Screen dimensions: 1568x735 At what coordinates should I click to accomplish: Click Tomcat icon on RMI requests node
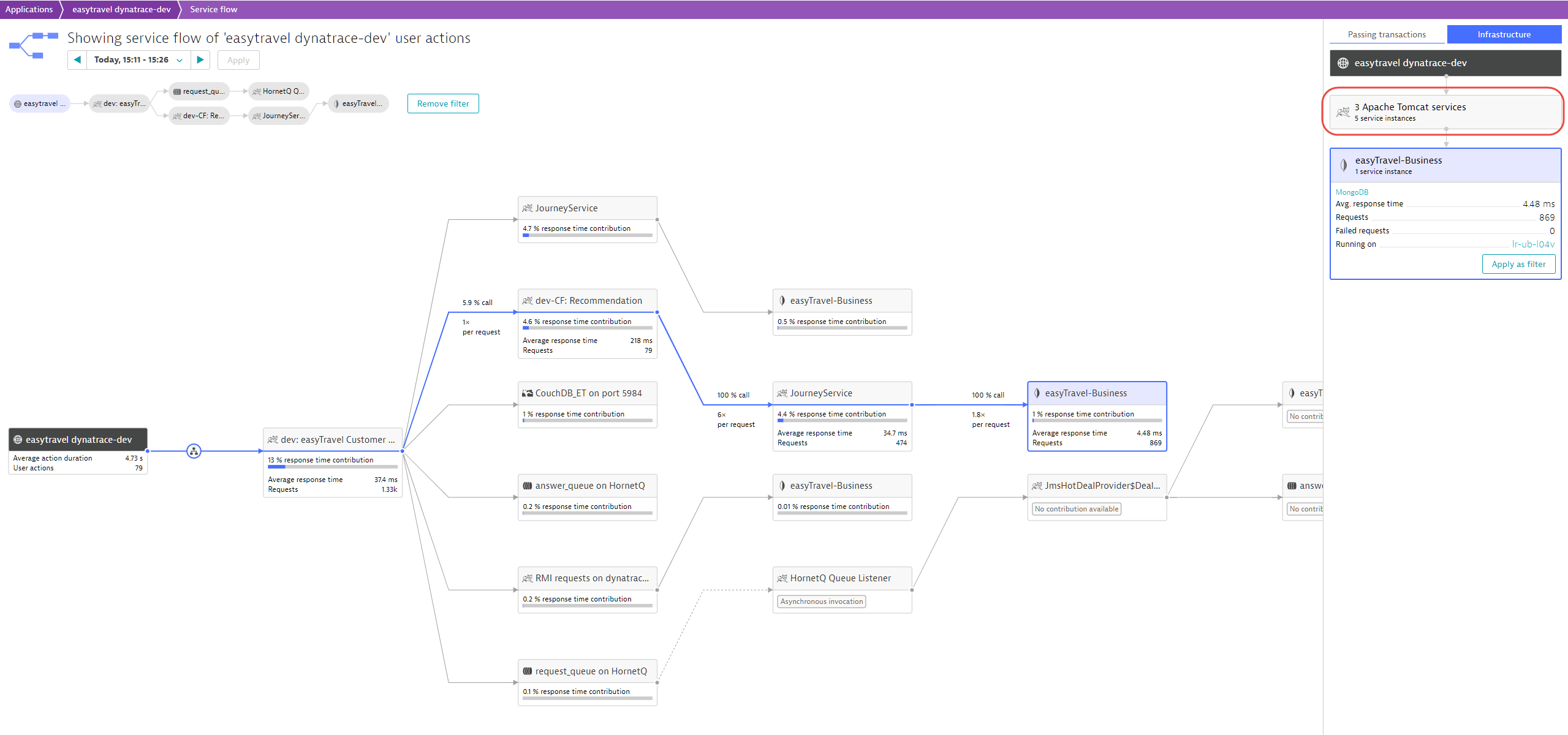pyautogui.click(x=528, y=578)
